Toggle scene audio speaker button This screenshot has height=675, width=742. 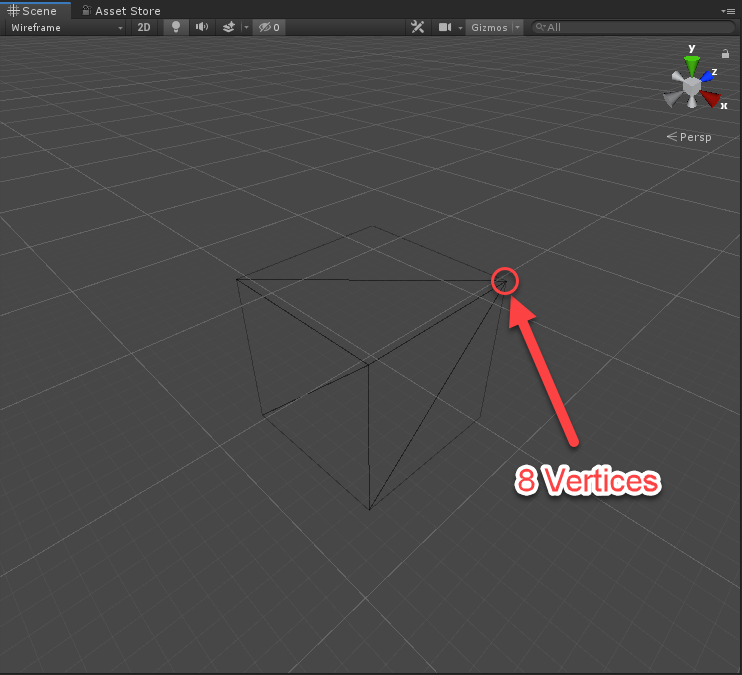click(202, 27)
